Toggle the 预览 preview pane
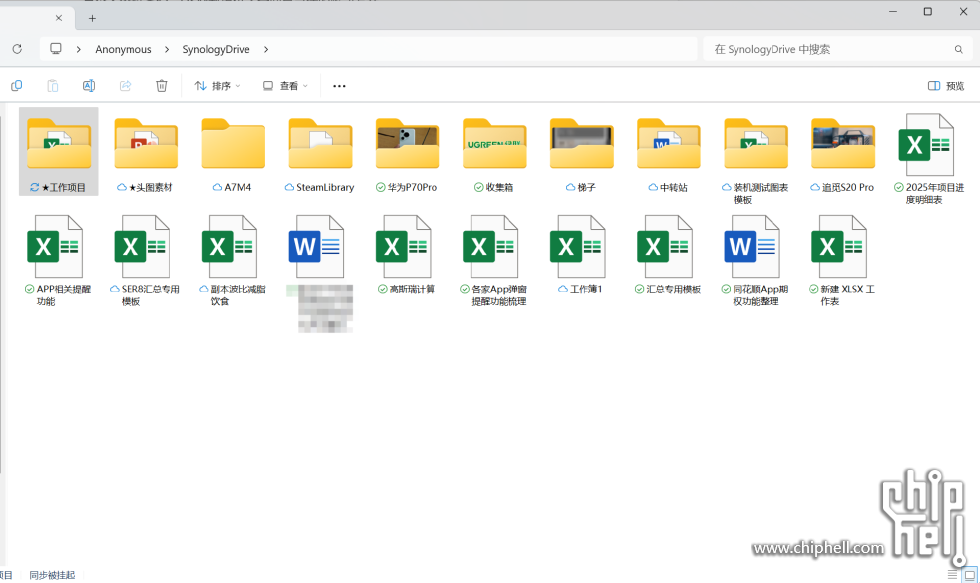Image resolution: width=980 pixels, height=583 pixels. [946, 86]
